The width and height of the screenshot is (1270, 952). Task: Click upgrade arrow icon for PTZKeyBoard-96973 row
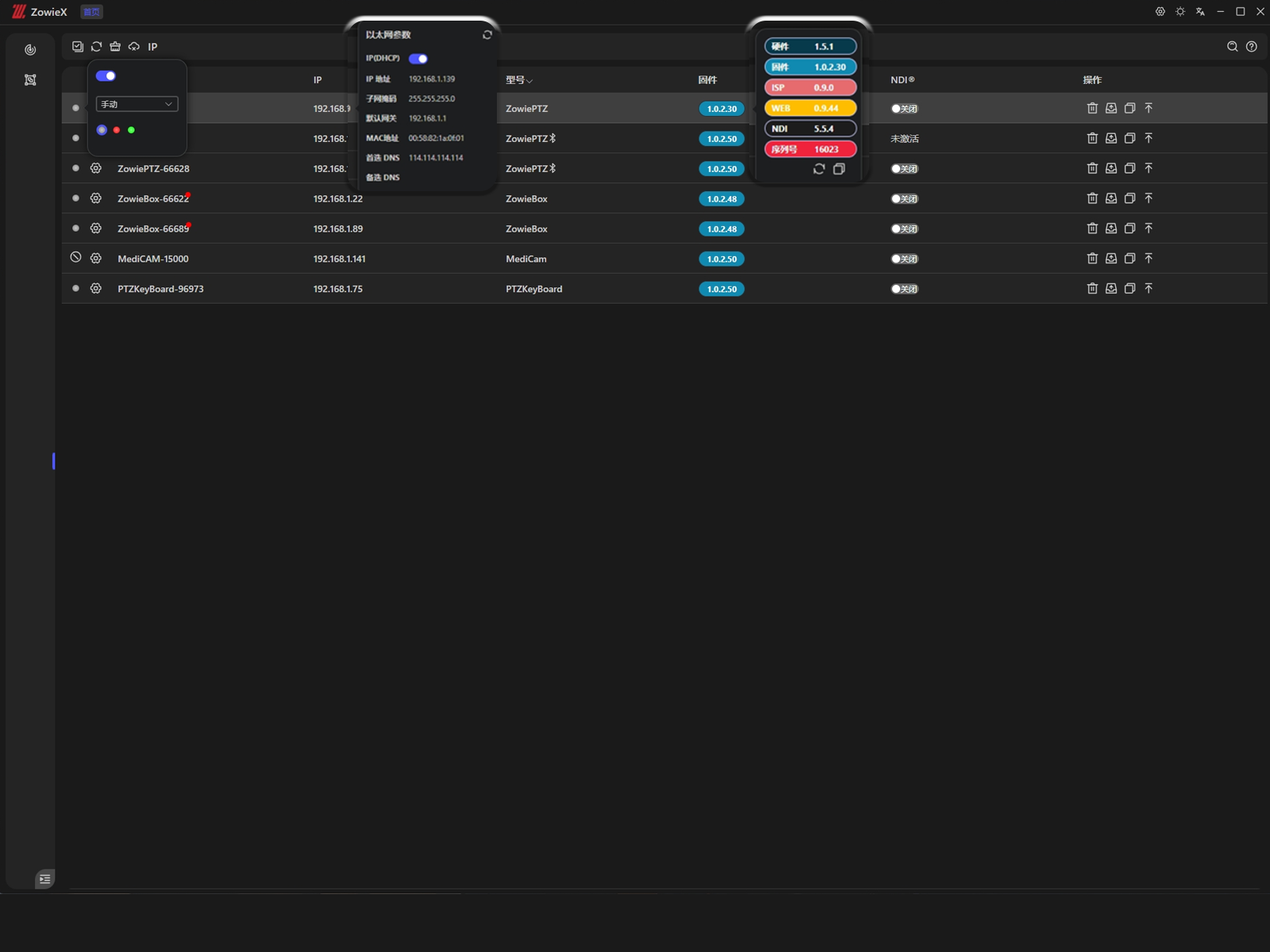click(1149, 289)
